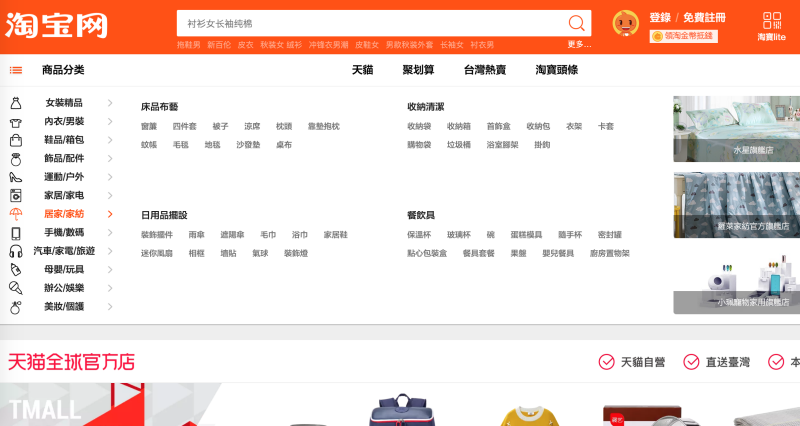Click the washing machine icon for 家居/家电
This screenshot has height=426, width=800.
(x=16, y=195)
